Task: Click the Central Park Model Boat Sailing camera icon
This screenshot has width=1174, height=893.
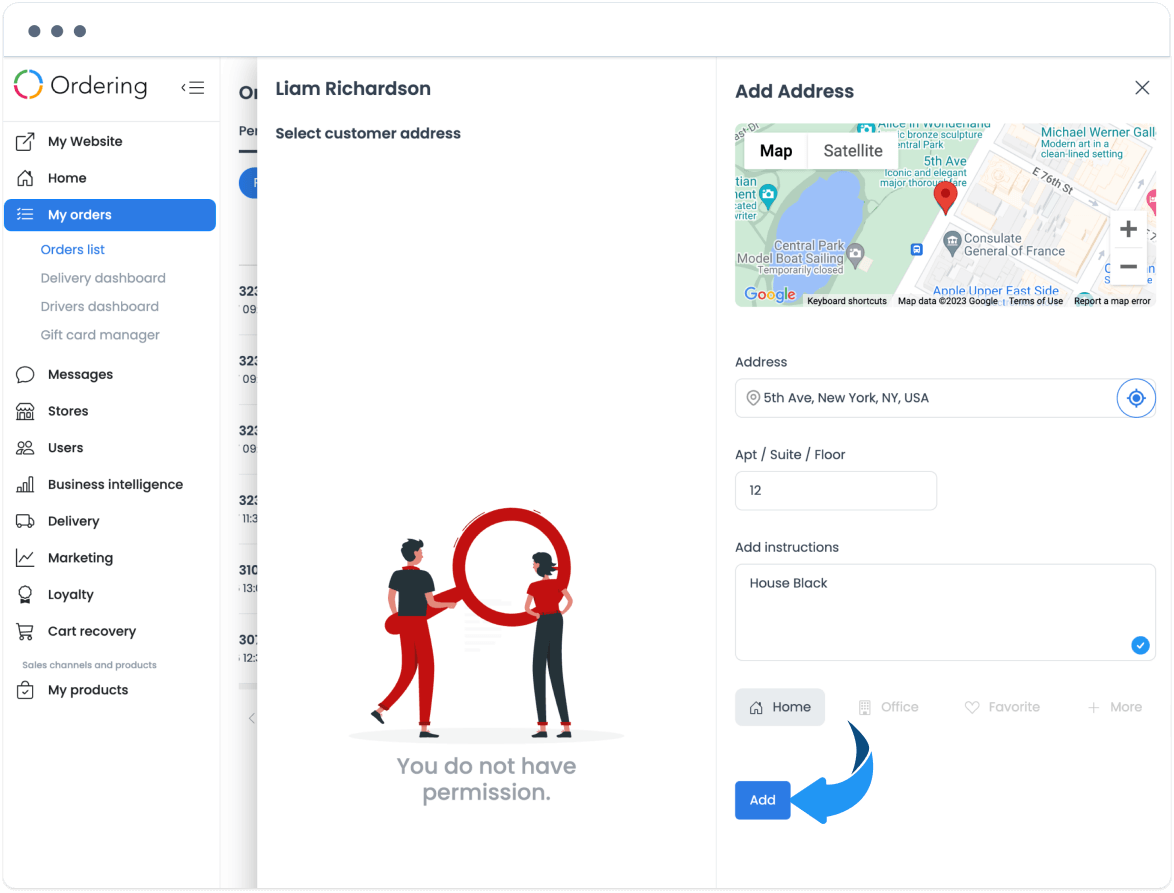Action: (x=855, y=255)
